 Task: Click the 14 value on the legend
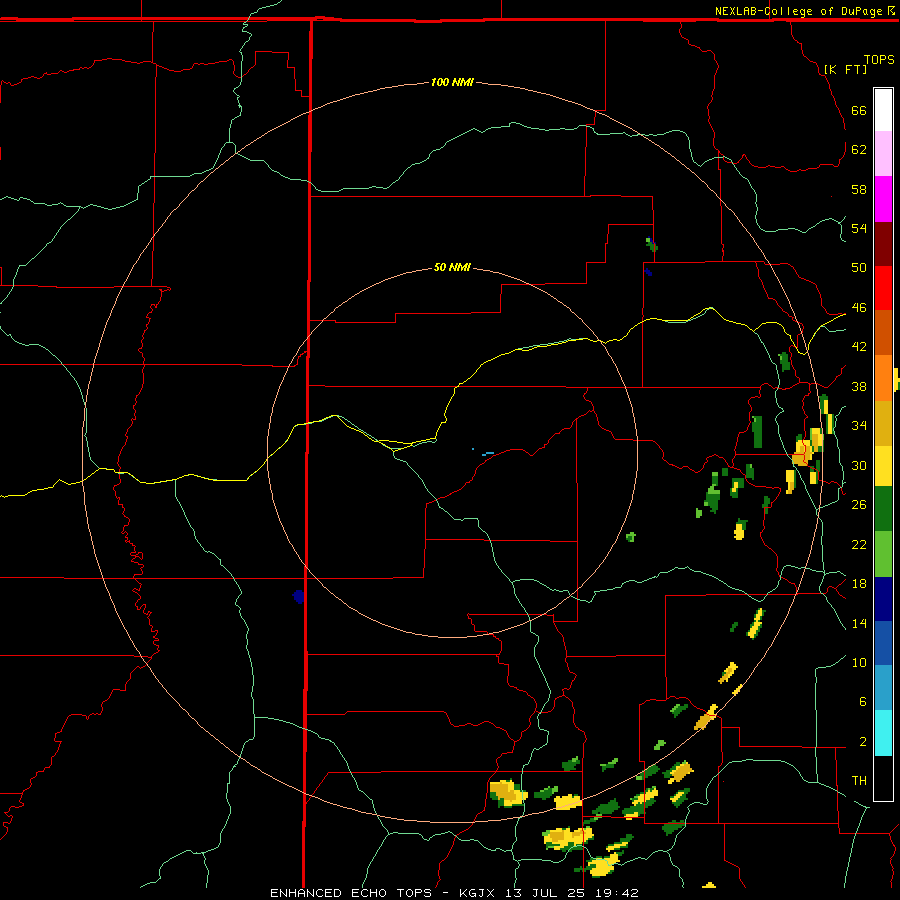click(x=859, y=623)
